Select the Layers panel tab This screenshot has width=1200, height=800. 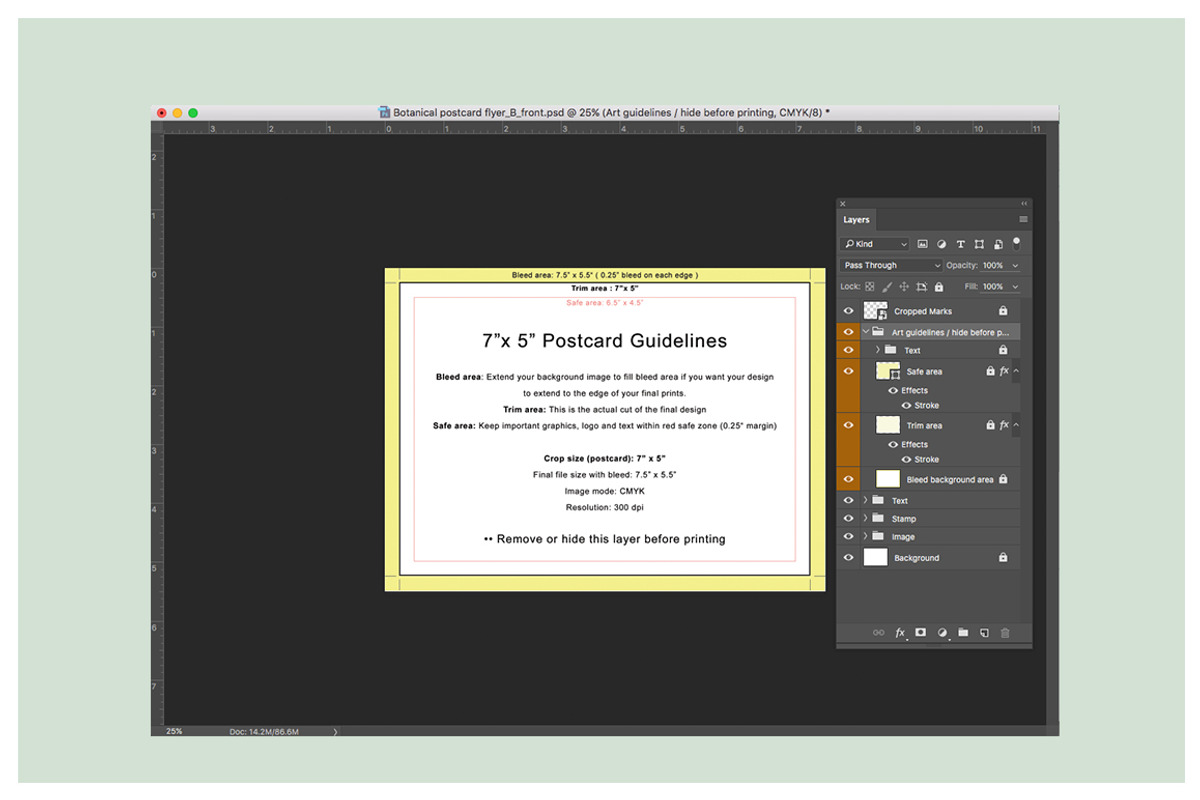[x=856, y=220]
